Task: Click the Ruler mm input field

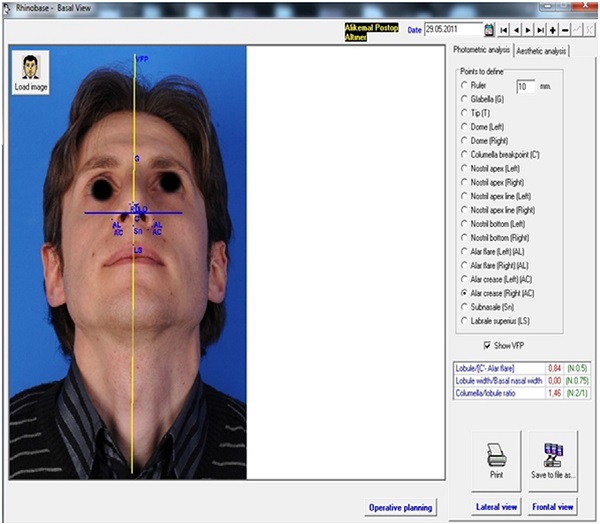Action: tap(524, 86)
